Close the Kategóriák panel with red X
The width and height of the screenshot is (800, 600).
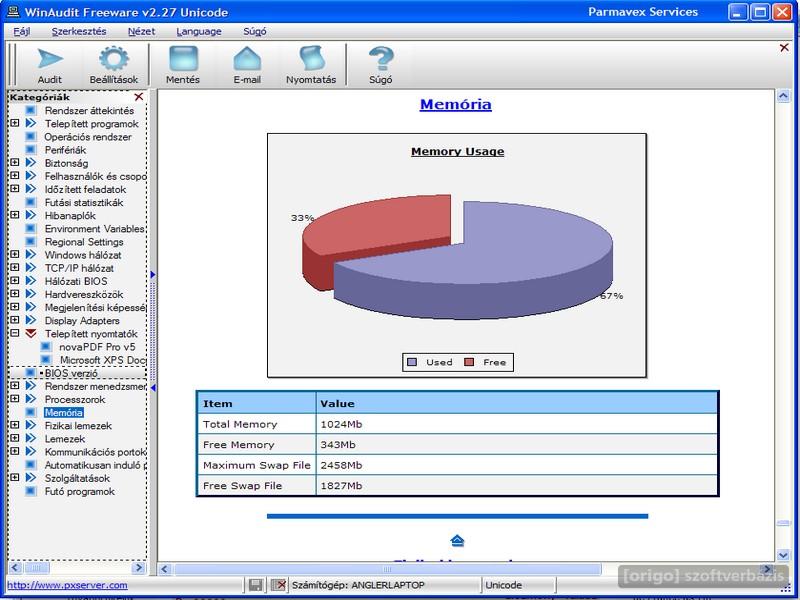139,97
